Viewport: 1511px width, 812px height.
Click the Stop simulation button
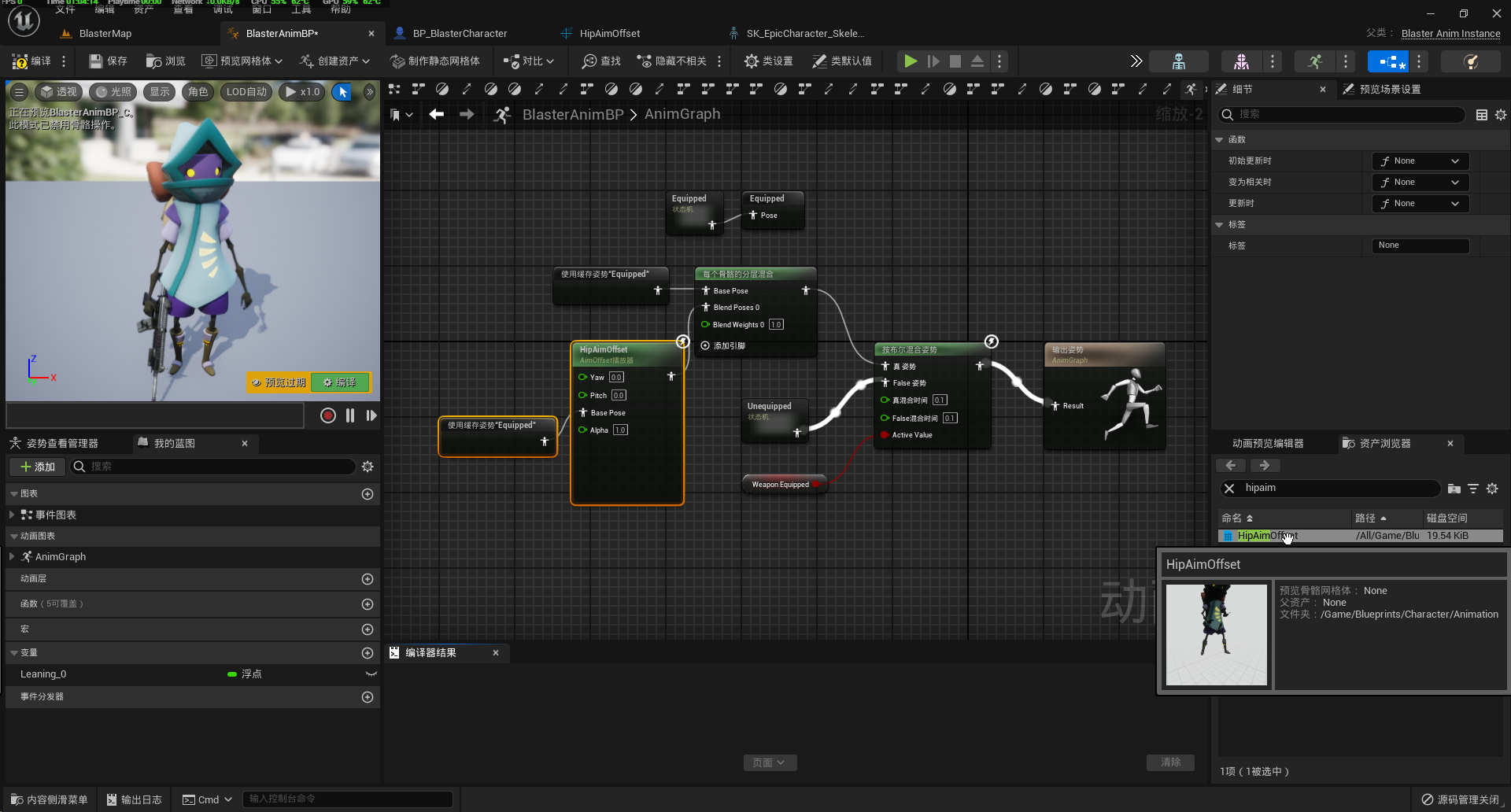[955, 61]
